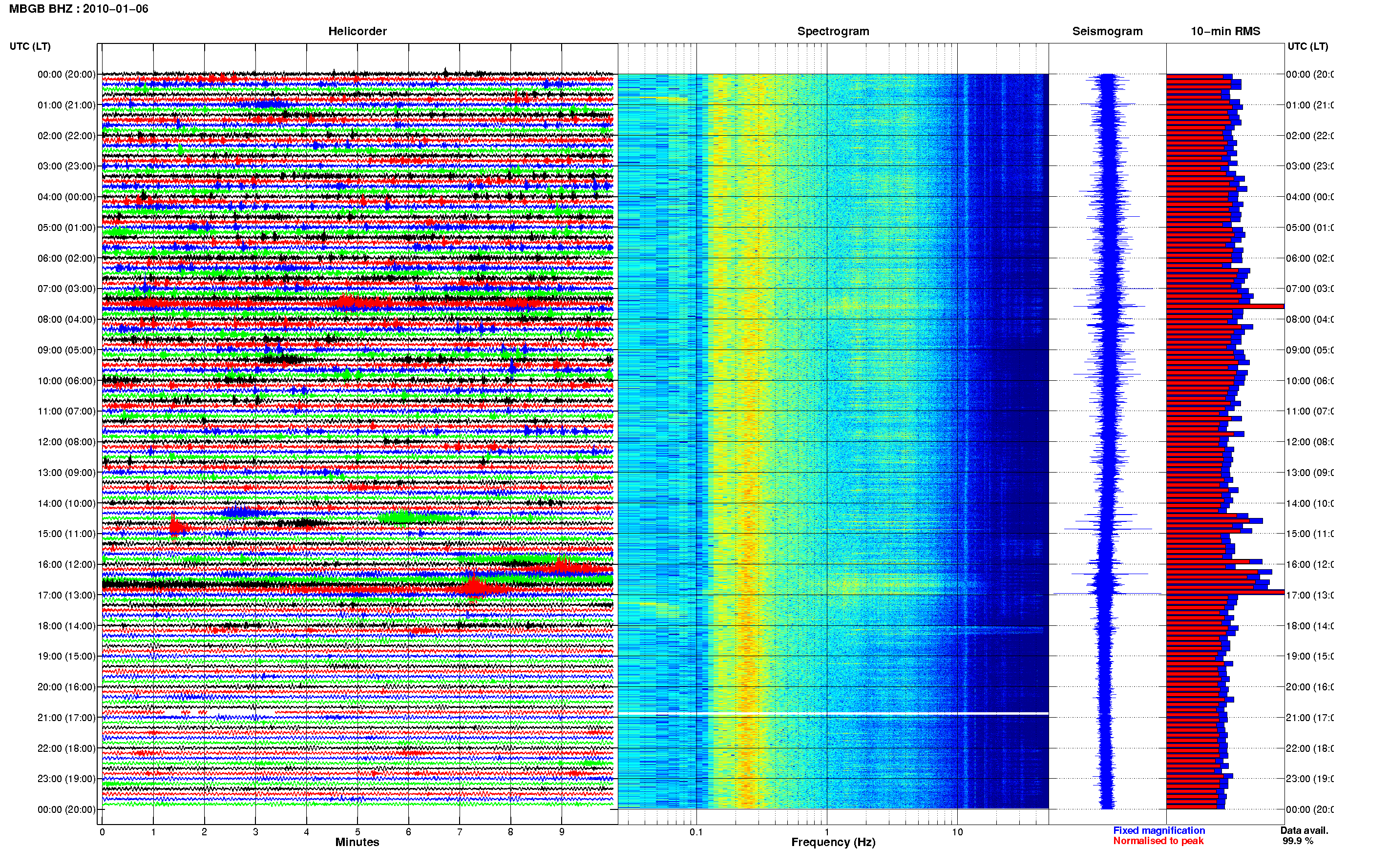
Task: Click left time label '12:00 (08:00)'
Action: (66, 441)
